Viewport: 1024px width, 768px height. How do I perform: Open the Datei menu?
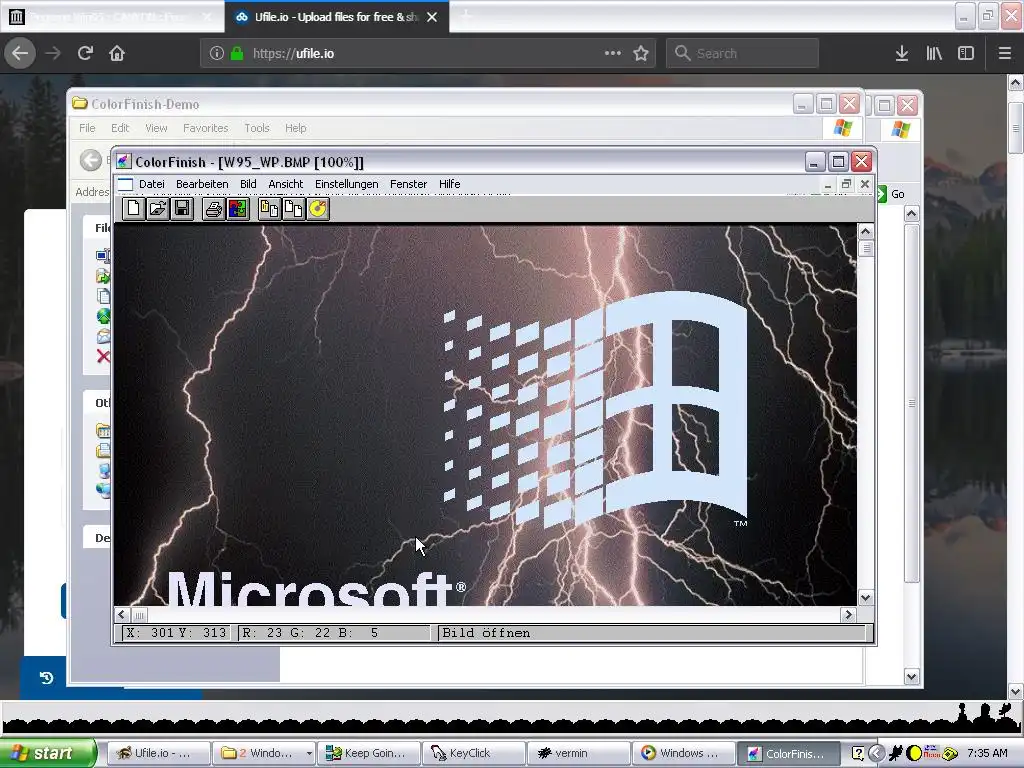(x=152, y=184)
